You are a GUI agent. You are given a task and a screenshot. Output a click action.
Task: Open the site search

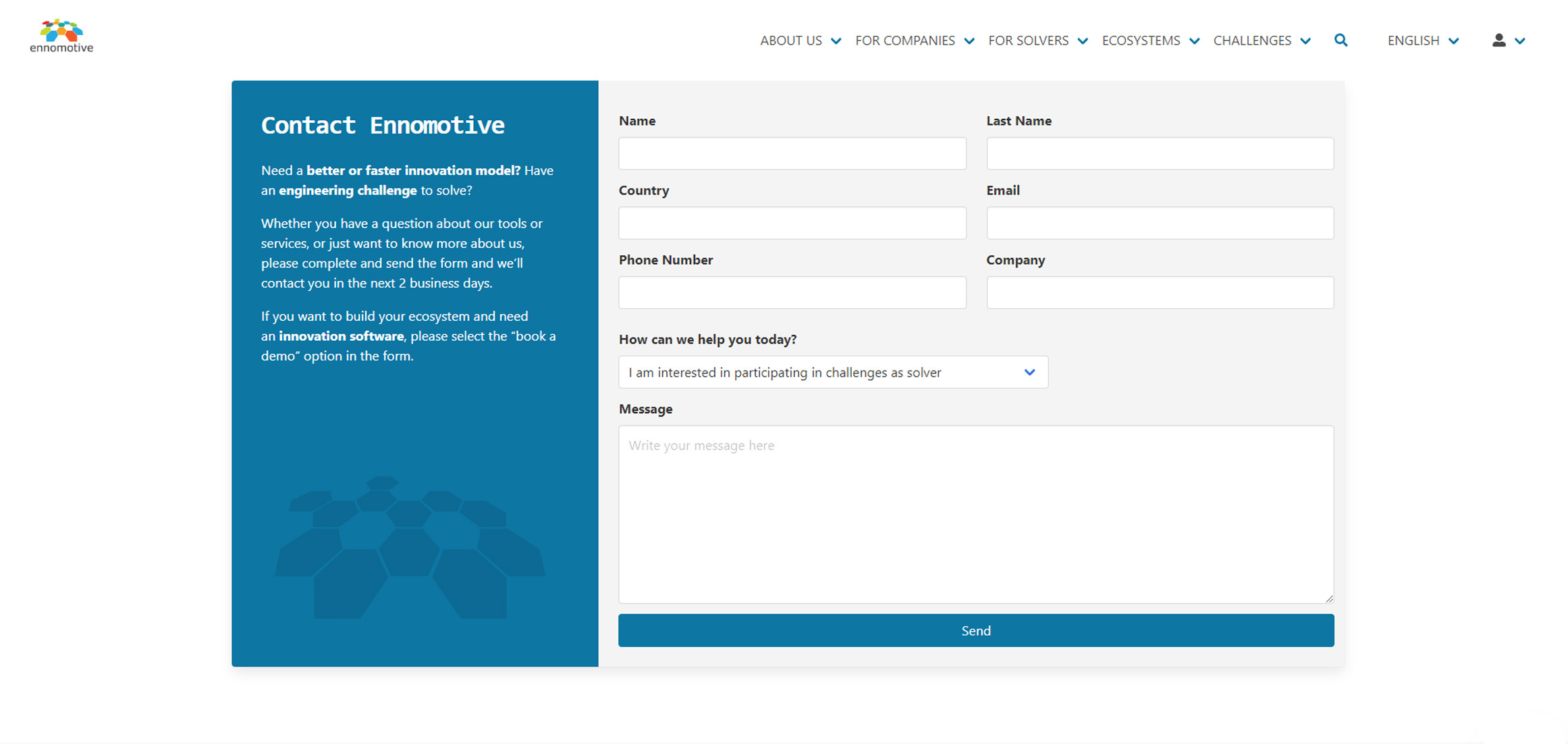tap(1341, 41)
